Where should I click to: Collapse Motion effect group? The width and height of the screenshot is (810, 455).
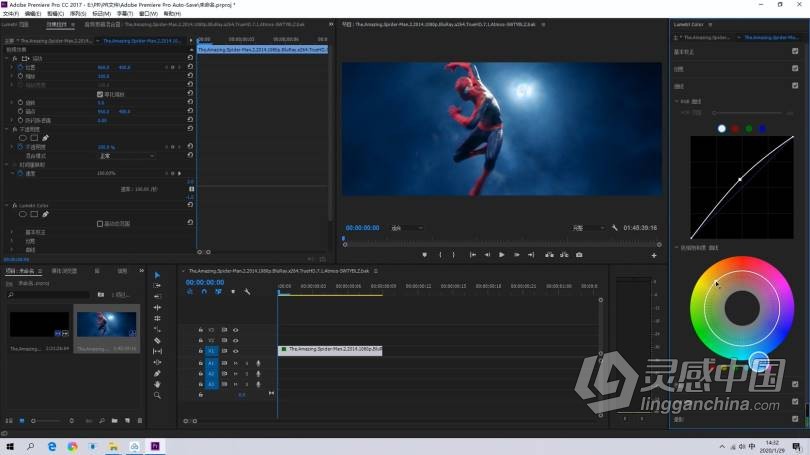click(7, 58)
